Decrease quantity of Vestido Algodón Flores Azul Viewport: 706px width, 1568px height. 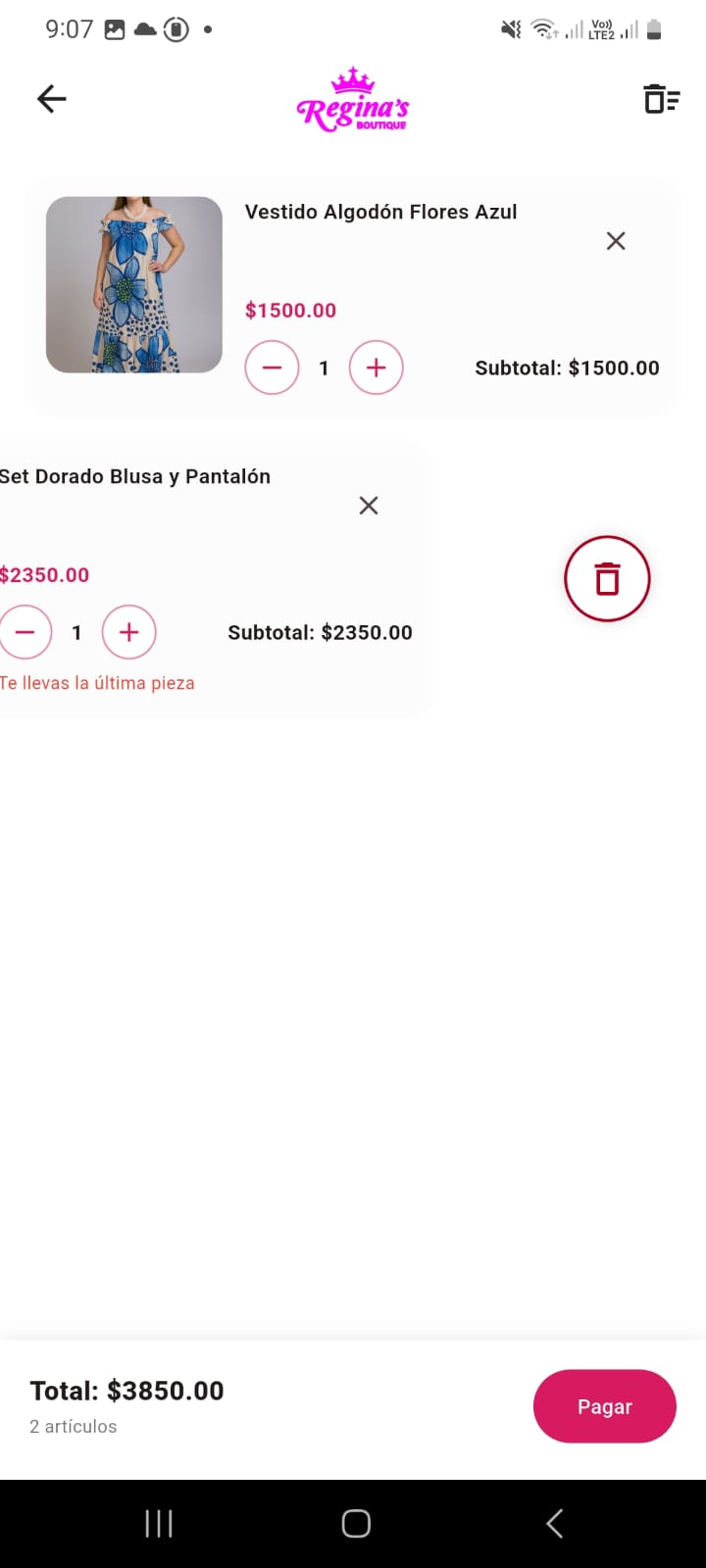click(x=272, y=367)
